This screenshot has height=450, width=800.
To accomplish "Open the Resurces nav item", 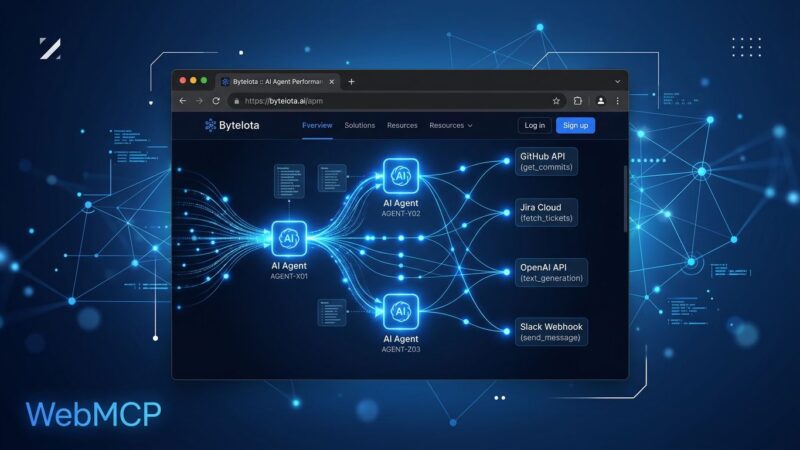I will 402,125.
